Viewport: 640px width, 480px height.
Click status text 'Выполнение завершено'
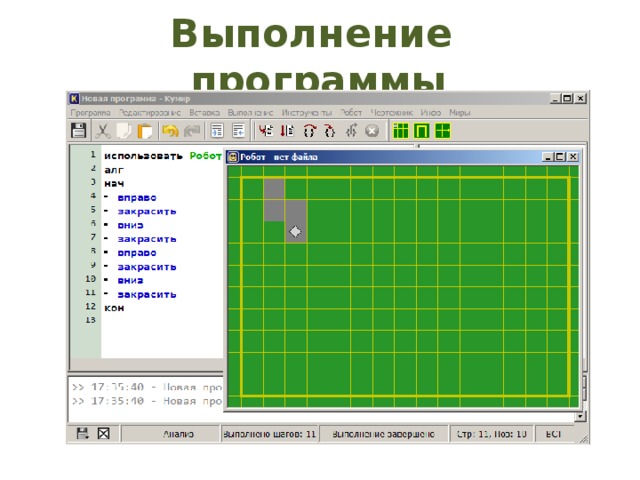tap(383, 434)
